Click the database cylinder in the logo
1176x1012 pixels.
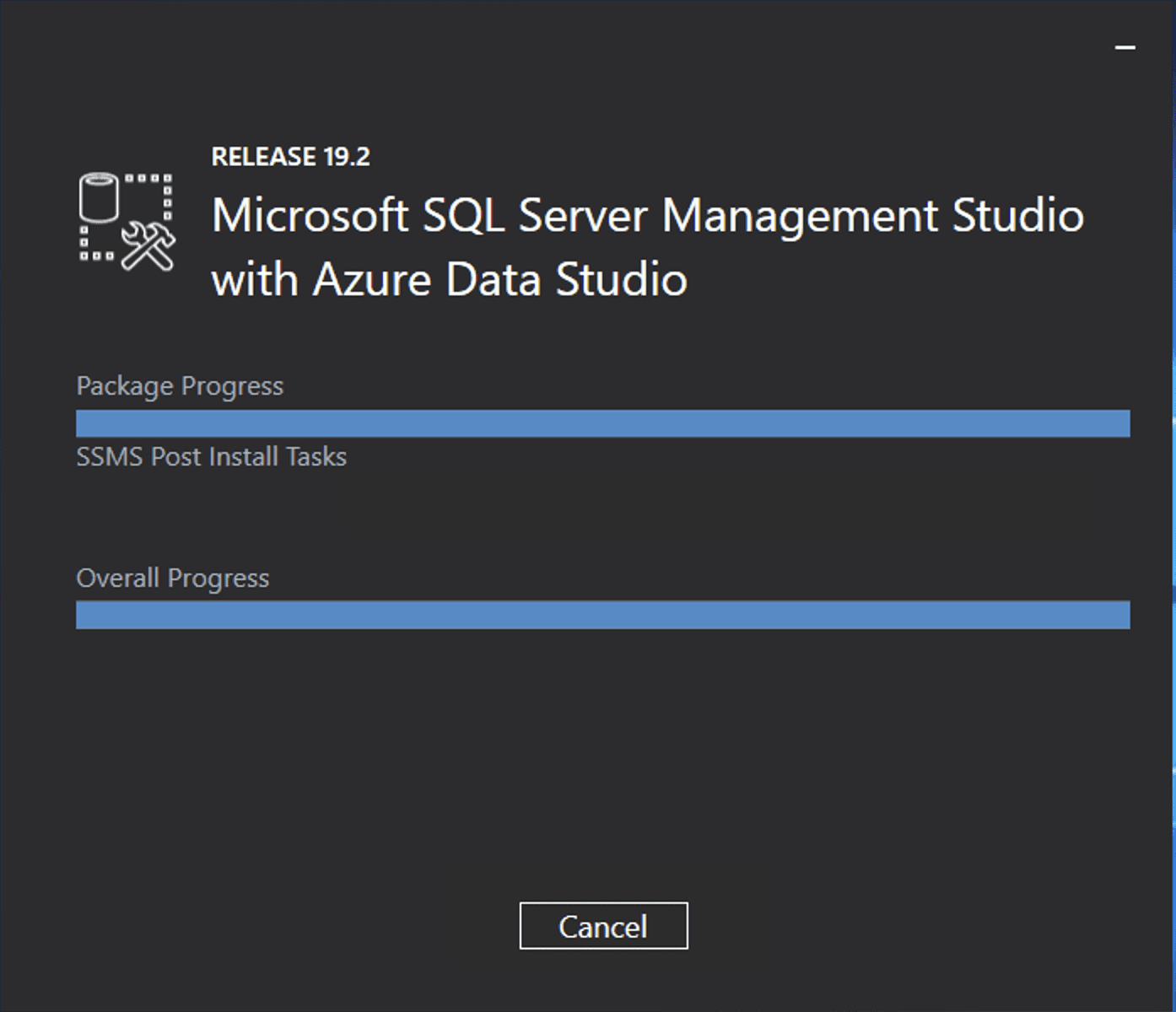coord(99,197)
